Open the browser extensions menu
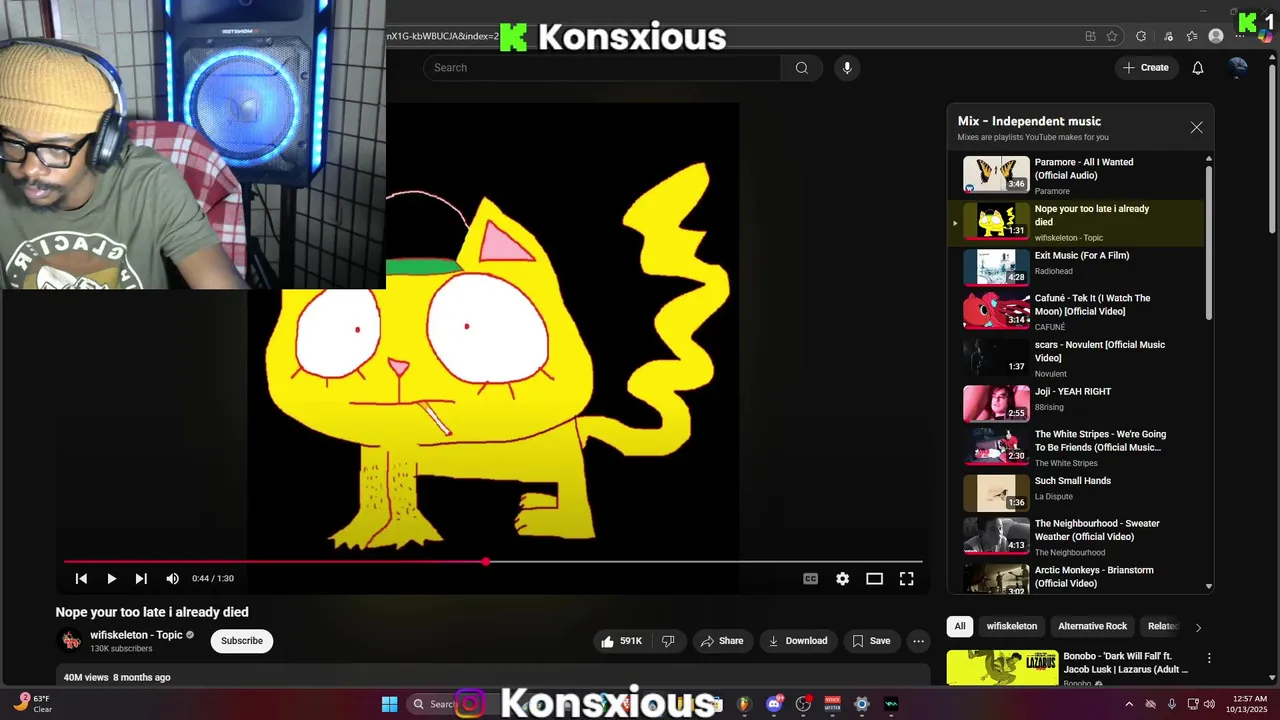1280x720 pixels. coord(1141,36)
